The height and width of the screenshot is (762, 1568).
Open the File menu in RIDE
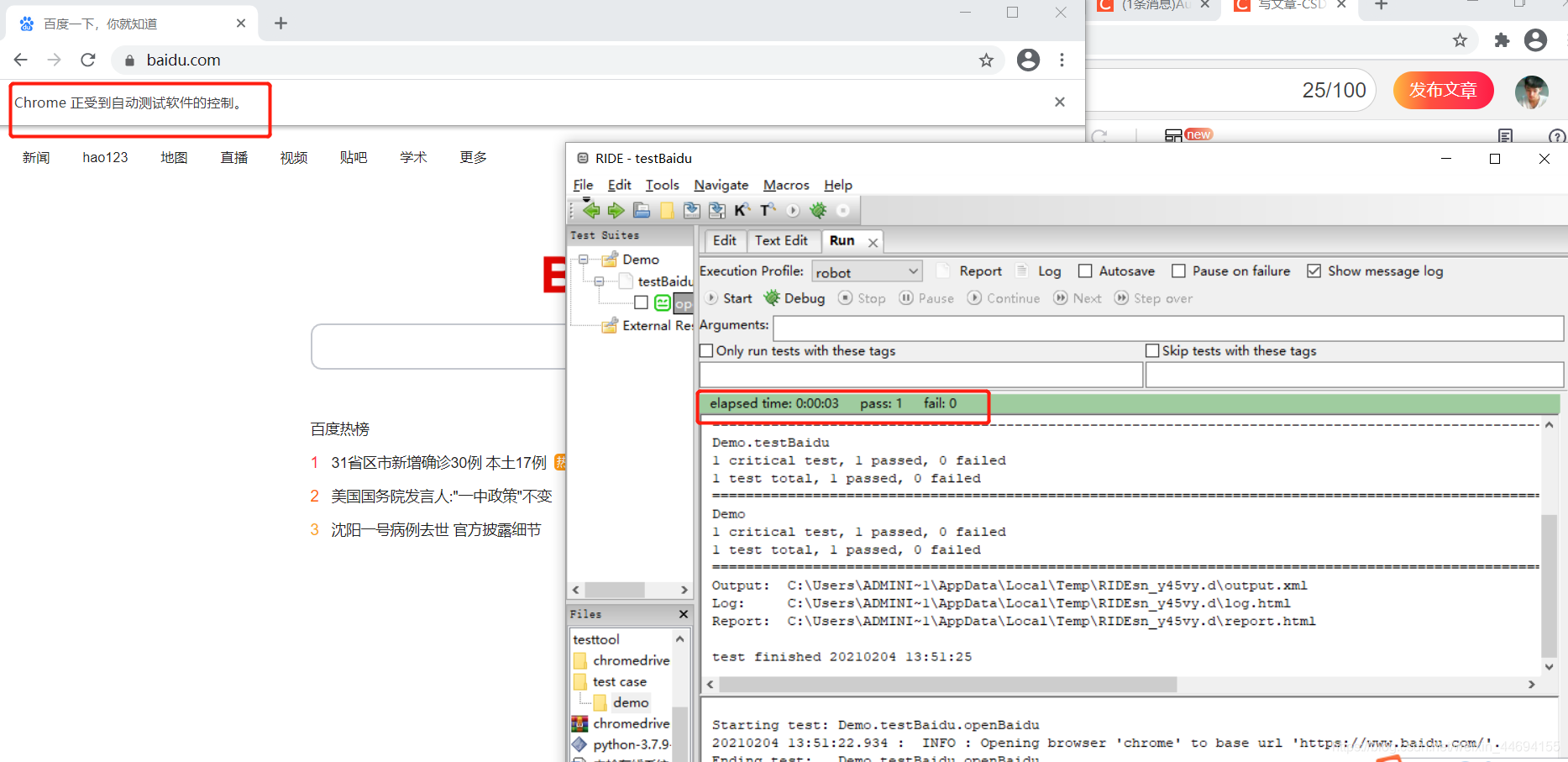[583, 185]
